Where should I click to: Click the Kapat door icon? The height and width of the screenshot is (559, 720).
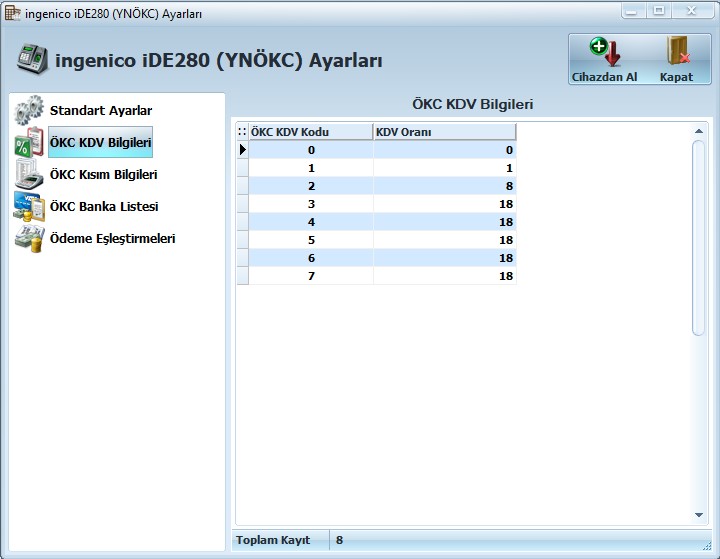coord(678,51)
